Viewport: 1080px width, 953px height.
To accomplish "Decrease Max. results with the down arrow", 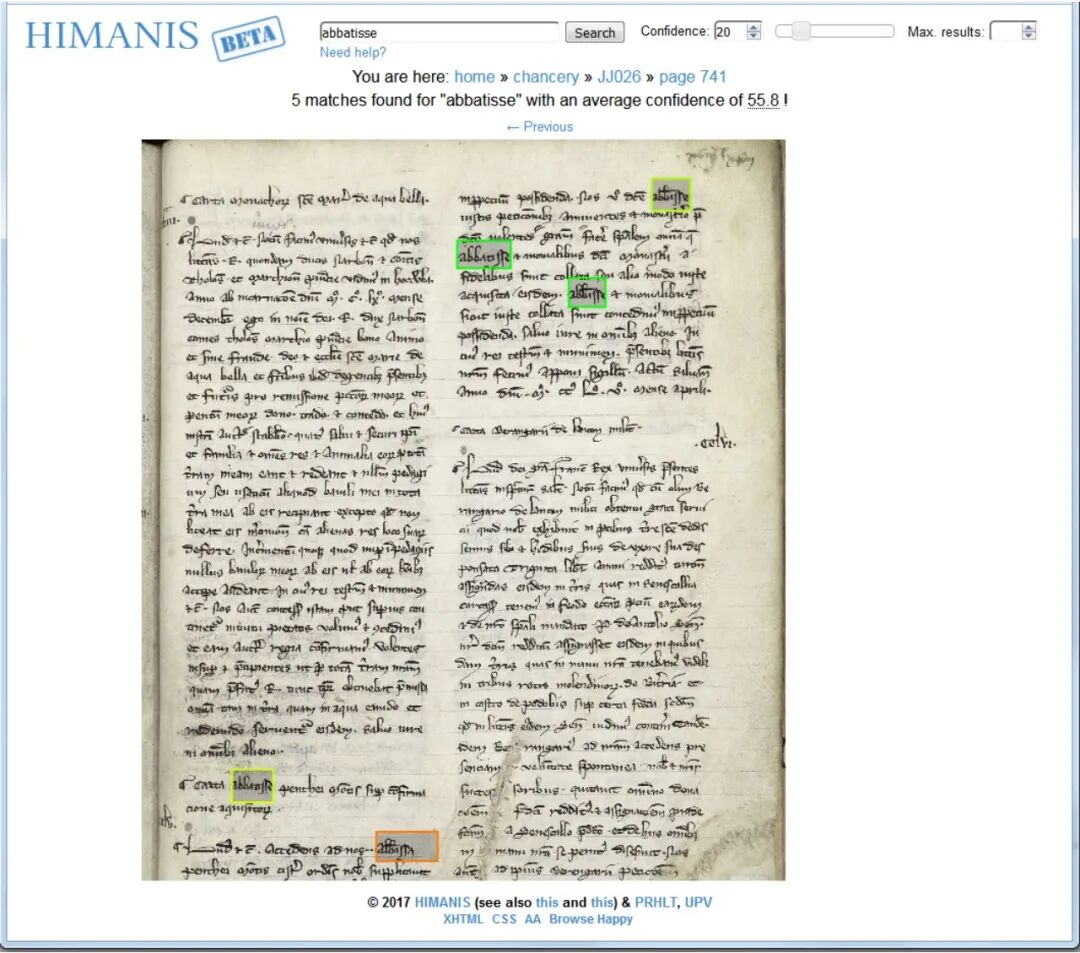I will [1029, 36].
